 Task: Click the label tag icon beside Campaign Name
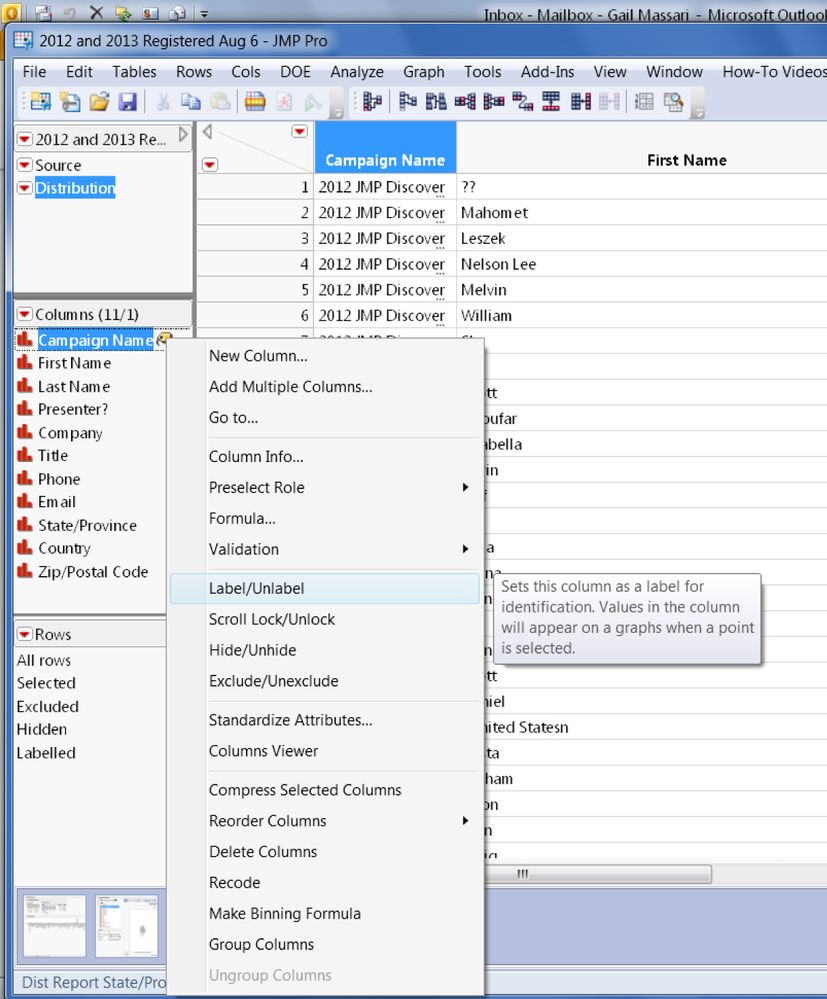[x=164, y=339]
